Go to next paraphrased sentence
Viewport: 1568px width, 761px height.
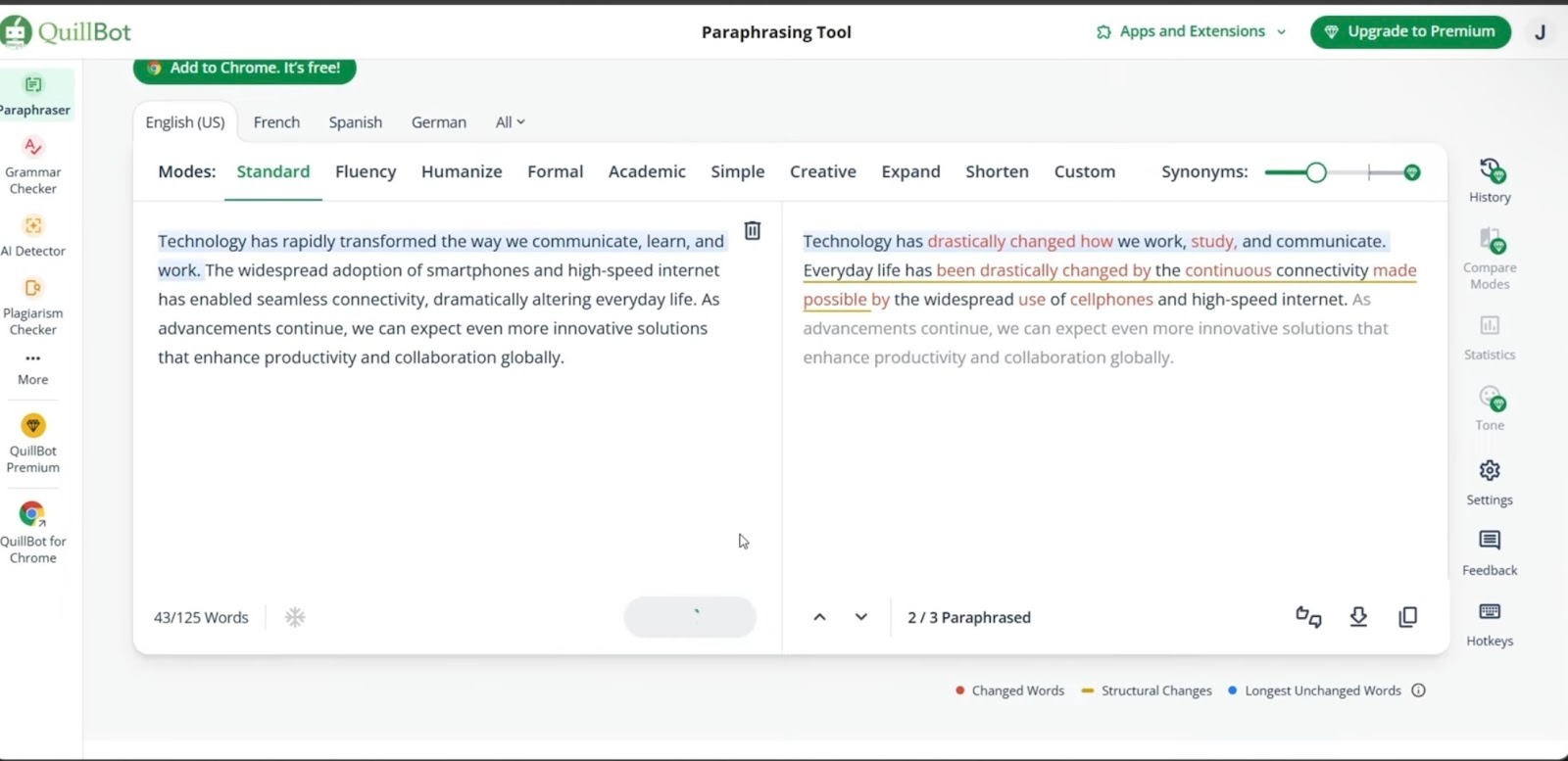(861, 617)
